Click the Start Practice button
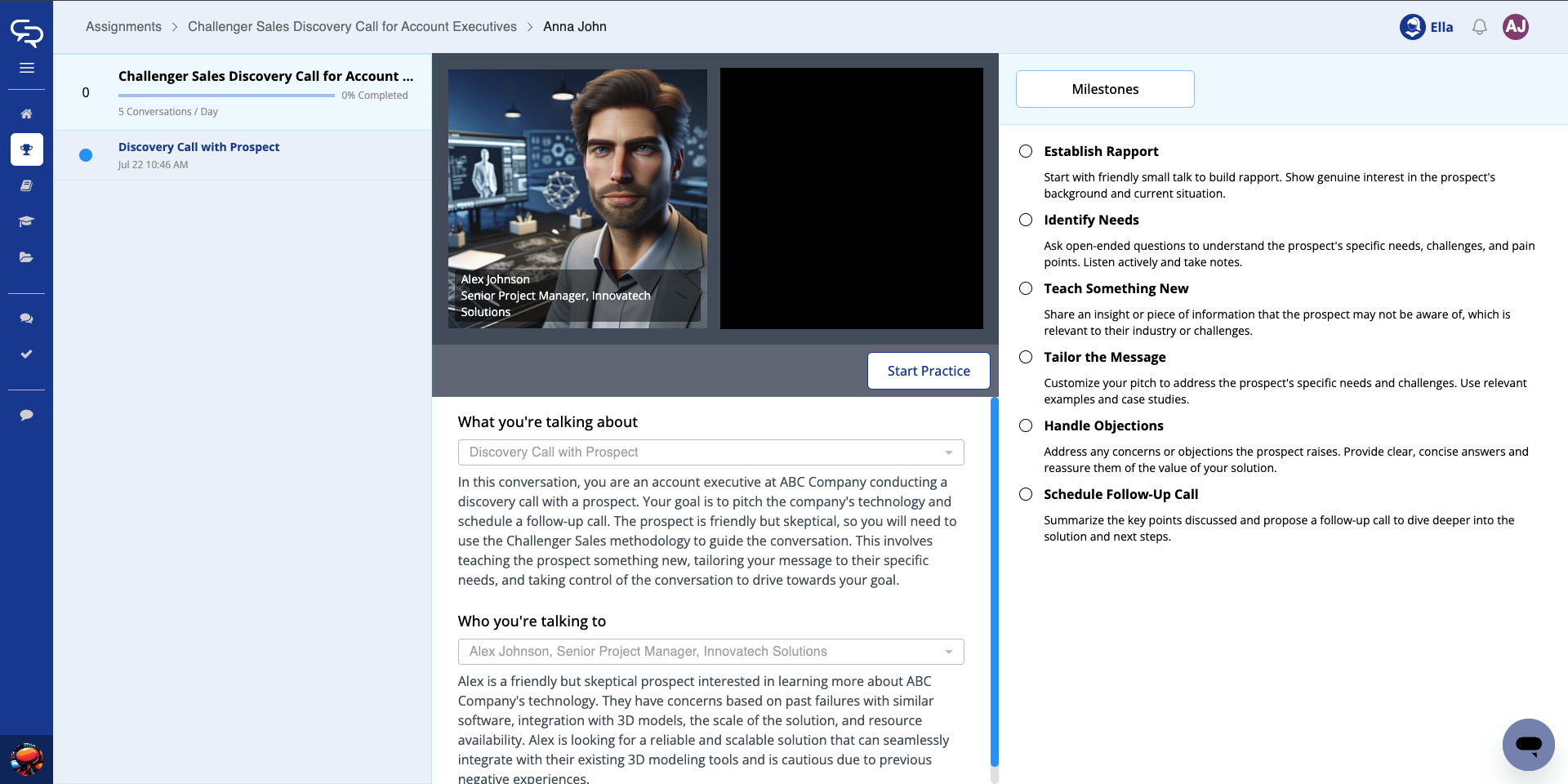The image size is (1568, 784). [x=928, y=371]
